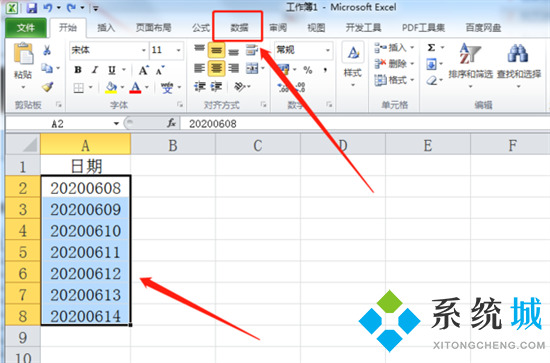Decrease indent icon
This screenshot has width=550, height=363.
coord(200,86)
